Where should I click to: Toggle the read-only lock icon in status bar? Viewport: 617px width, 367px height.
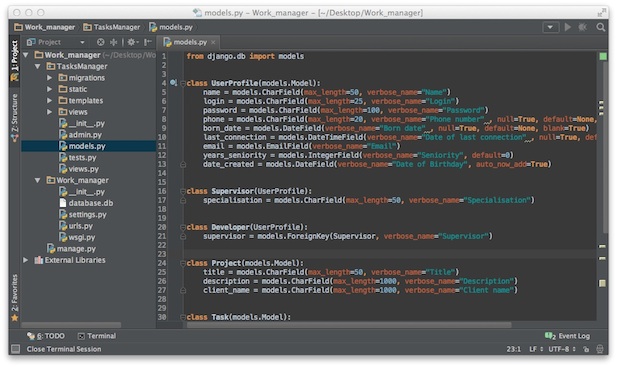point(586,349)
